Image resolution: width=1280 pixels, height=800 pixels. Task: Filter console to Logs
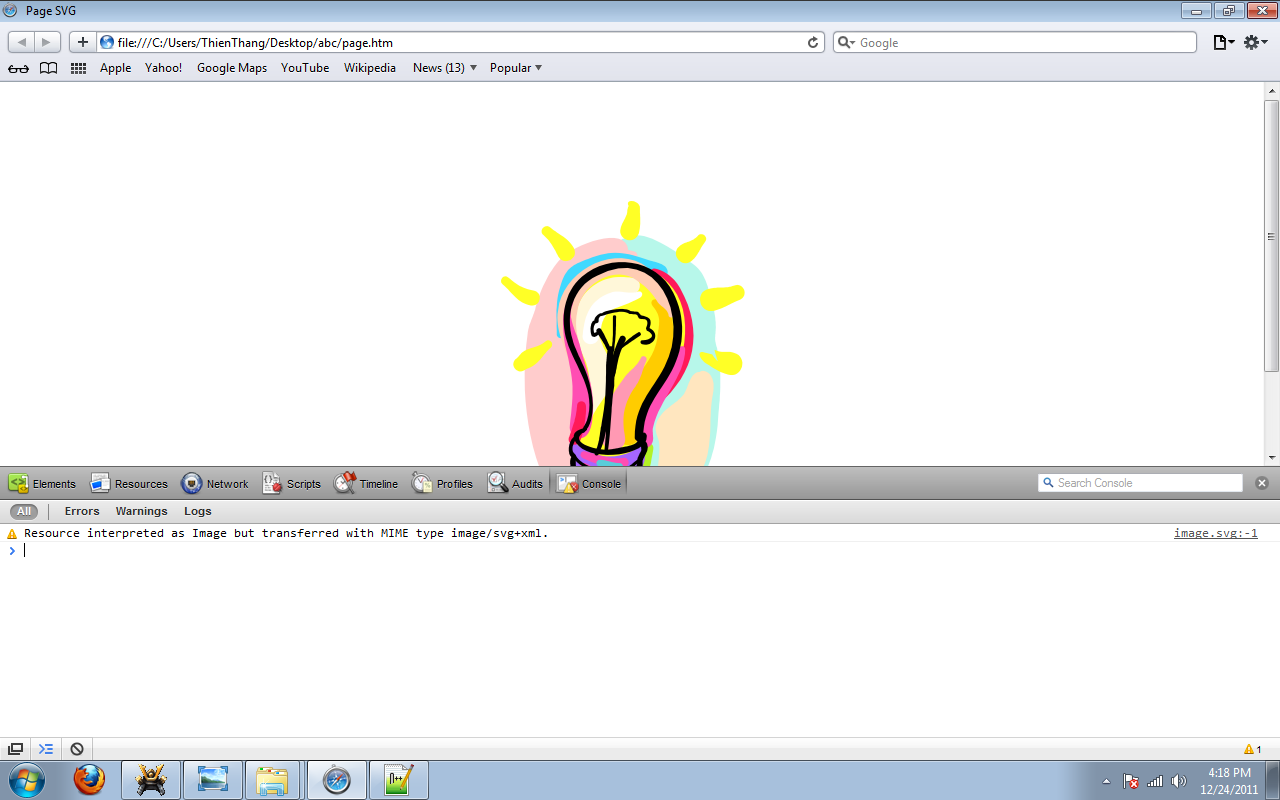click(x=198, y=511)
